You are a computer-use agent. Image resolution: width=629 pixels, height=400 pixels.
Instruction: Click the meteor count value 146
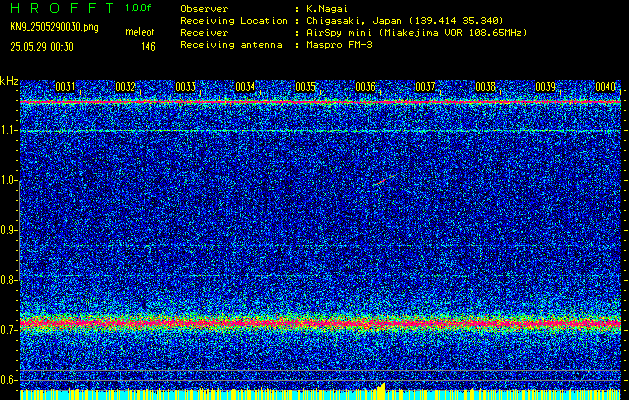click(x=148, y=47)
